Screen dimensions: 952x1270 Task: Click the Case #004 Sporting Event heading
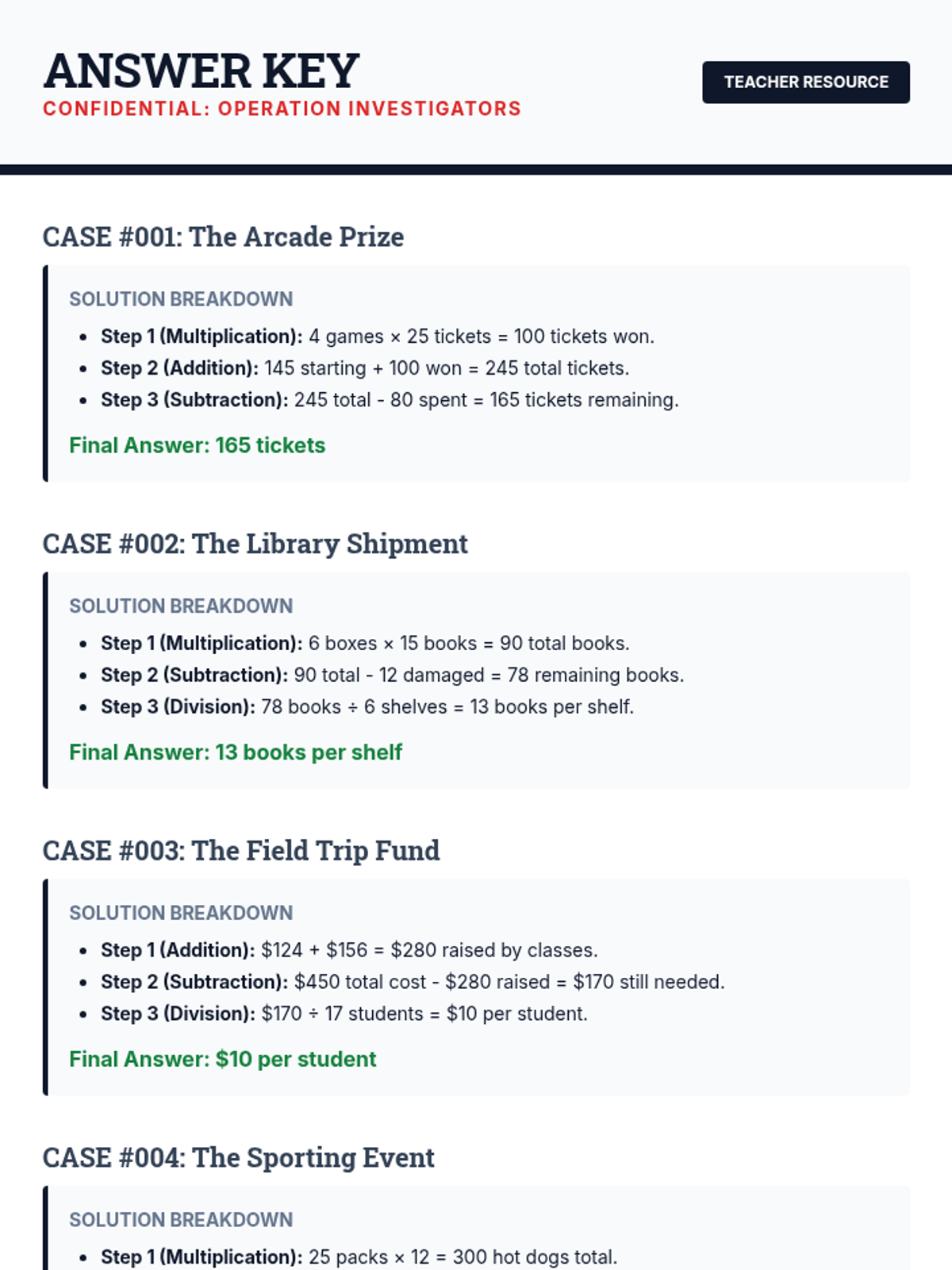click(238, 1157)
